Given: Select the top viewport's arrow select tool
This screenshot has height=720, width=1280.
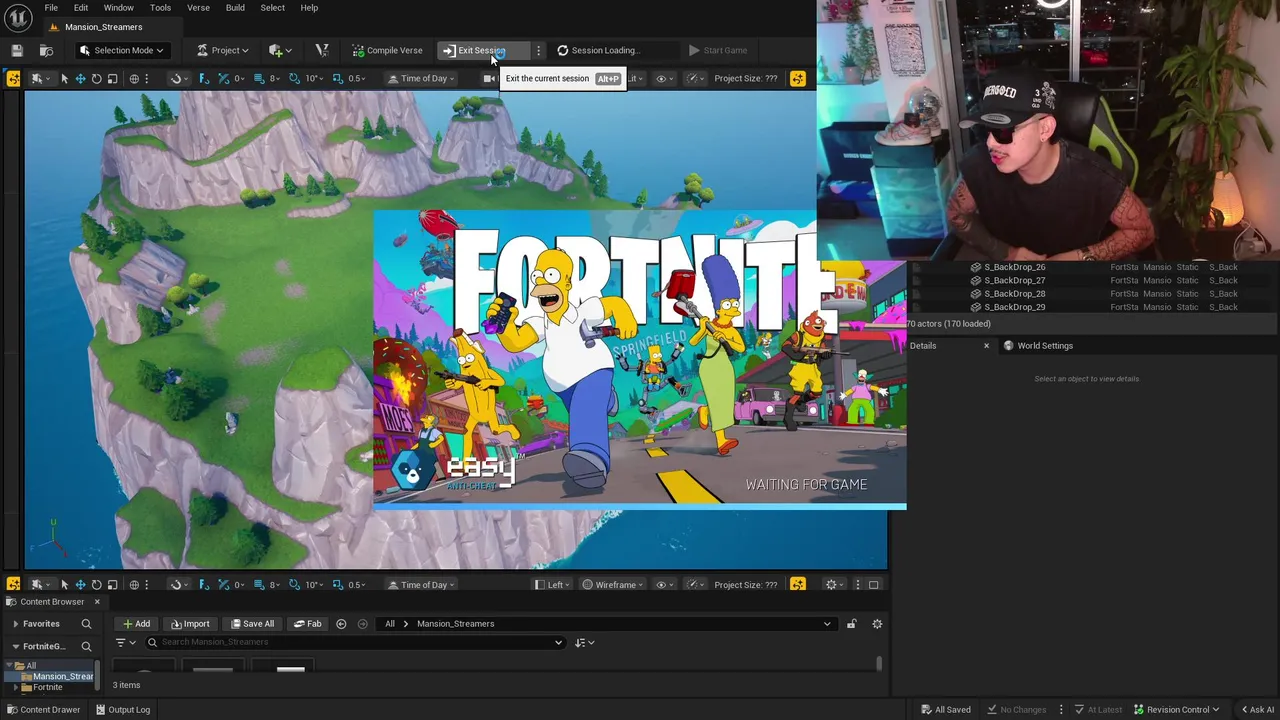Looking at the screenshot, I should pos(64,78).
